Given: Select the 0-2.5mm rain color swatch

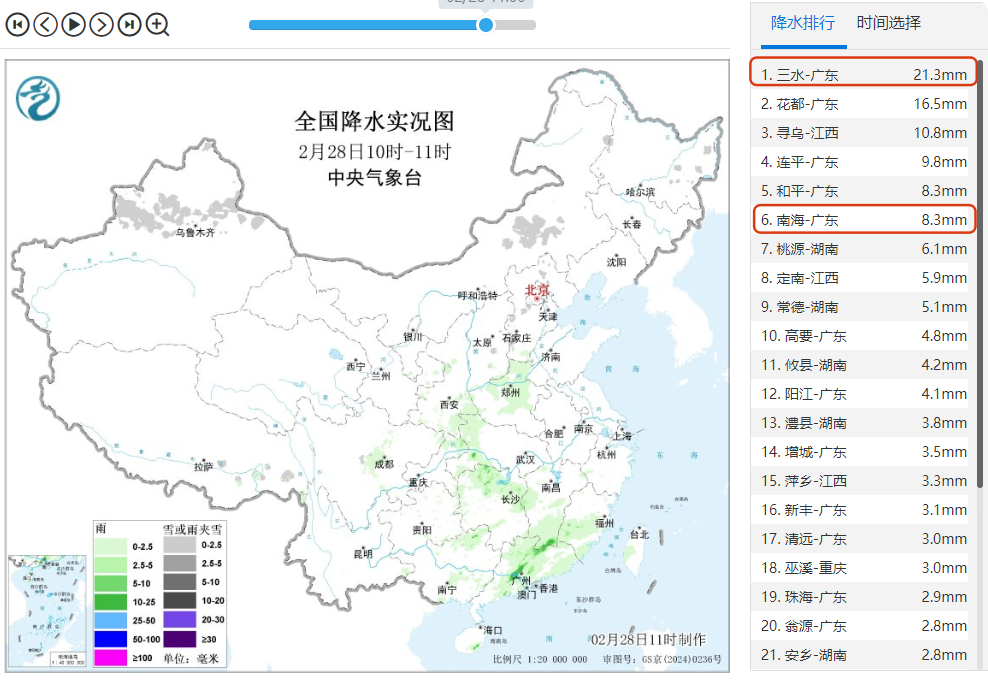Looking at the screenshot, I should [x=110, y=545].
